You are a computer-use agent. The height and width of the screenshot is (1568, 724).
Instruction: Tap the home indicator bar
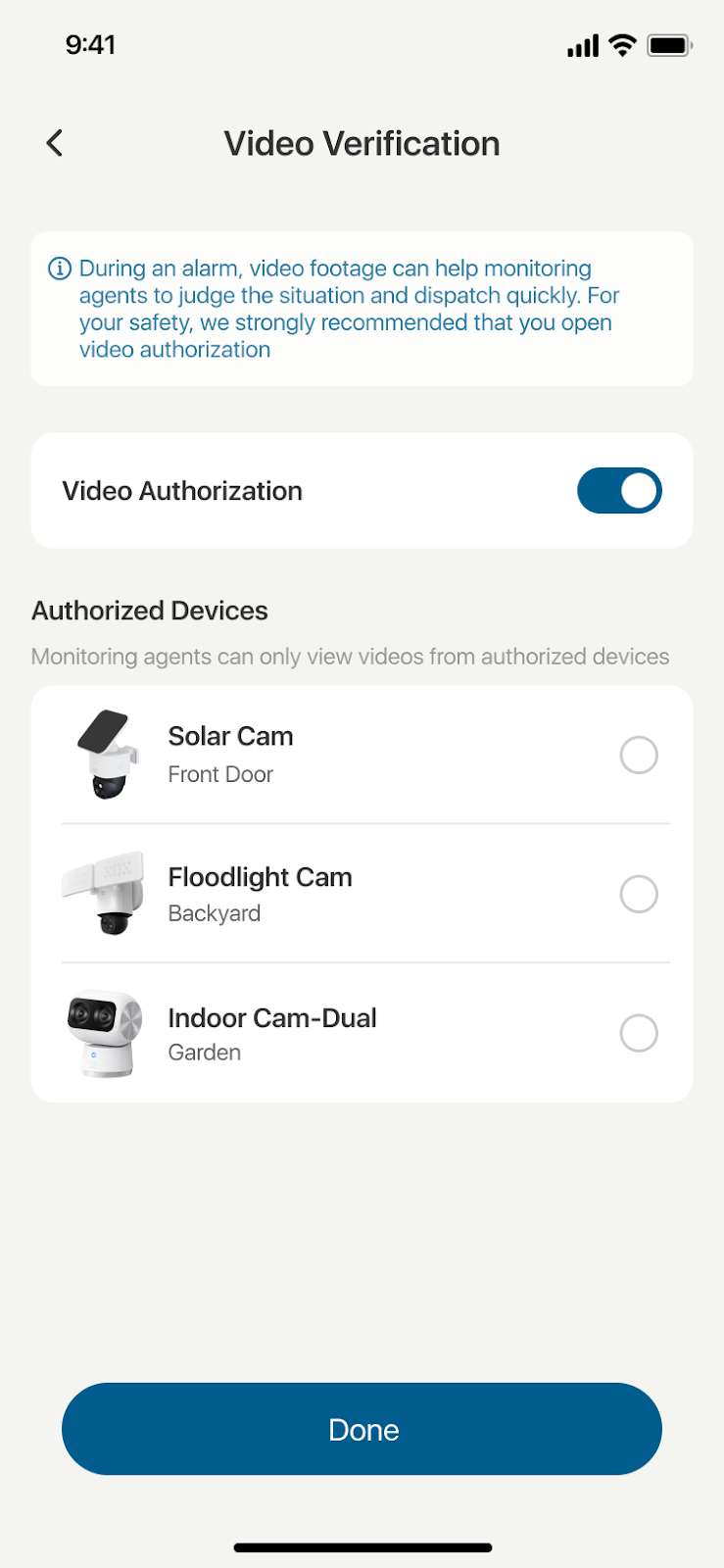pos(362,1548)
